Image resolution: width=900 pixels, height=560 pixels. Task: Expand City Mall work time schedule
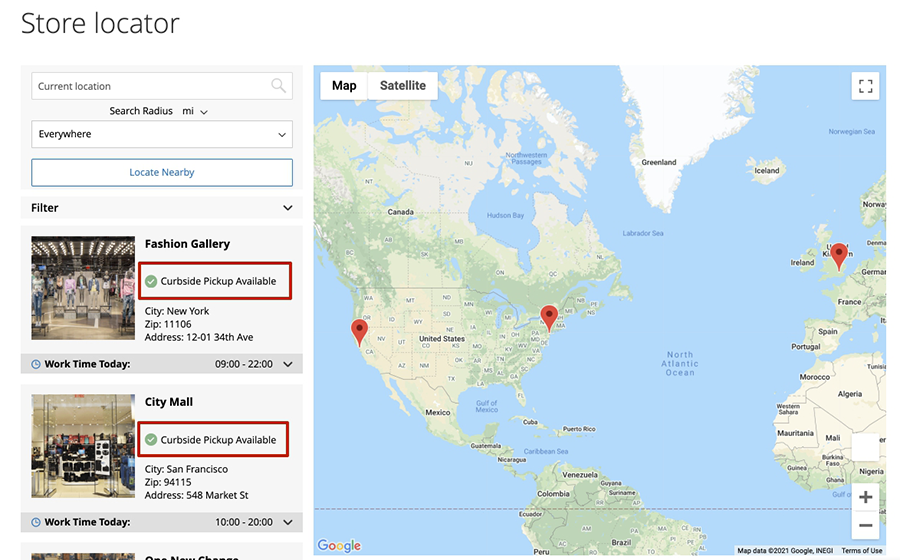288,523
